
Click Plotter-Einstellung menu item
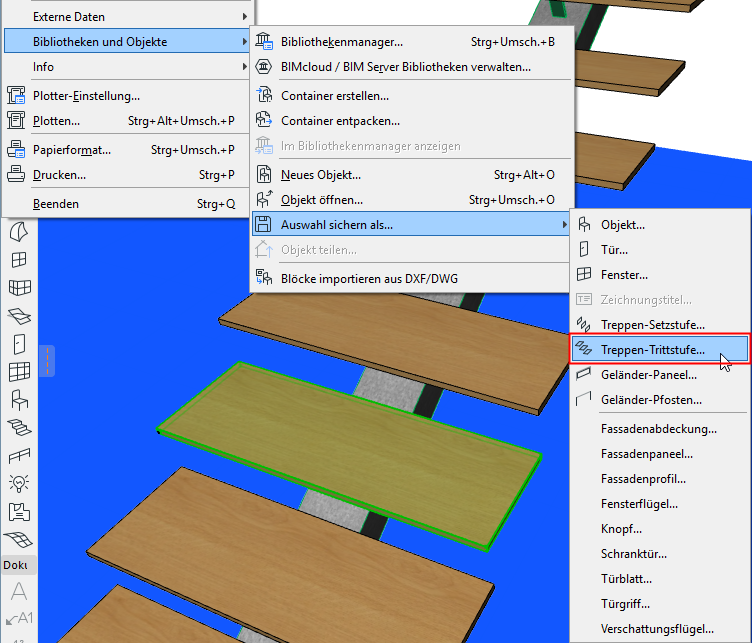tap(126, 96)
